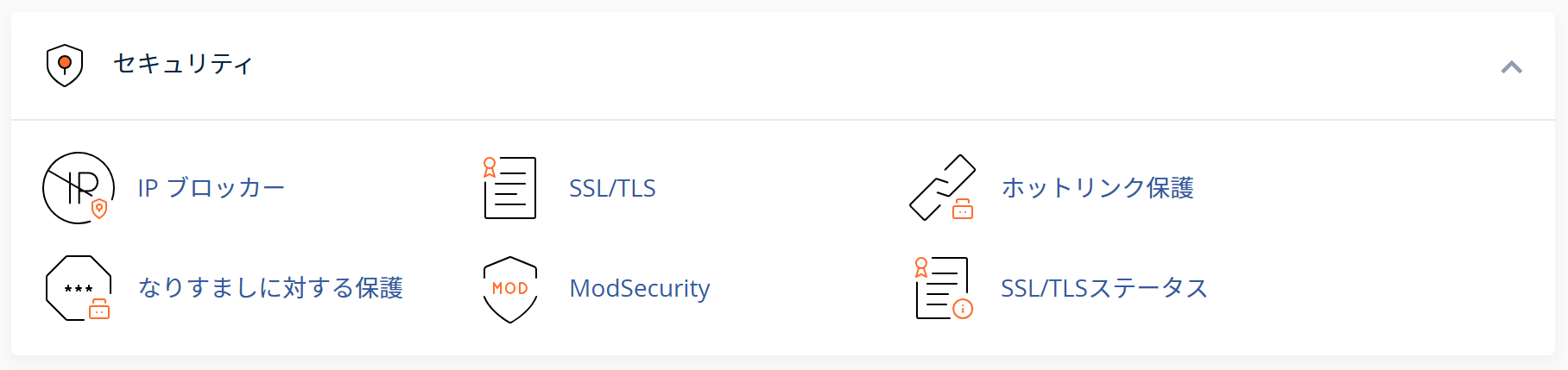The width and height of the screenshot is (1568, 370).
Task: Open the SSL/TLSステータス link
Action: (x=1104, y=288)
